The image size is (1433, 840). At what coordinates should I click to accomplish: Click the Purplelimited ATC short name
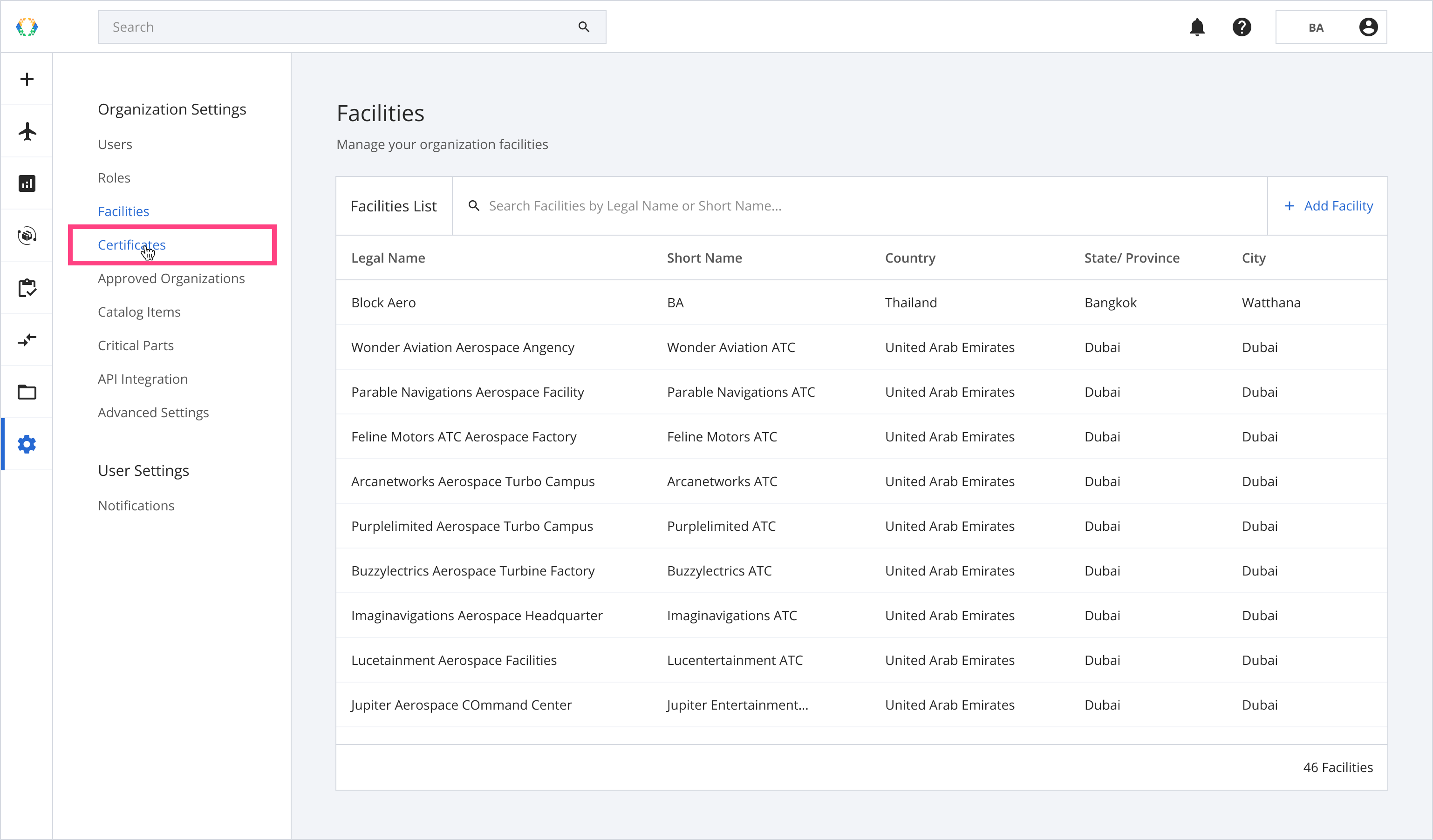coord(721,526)
